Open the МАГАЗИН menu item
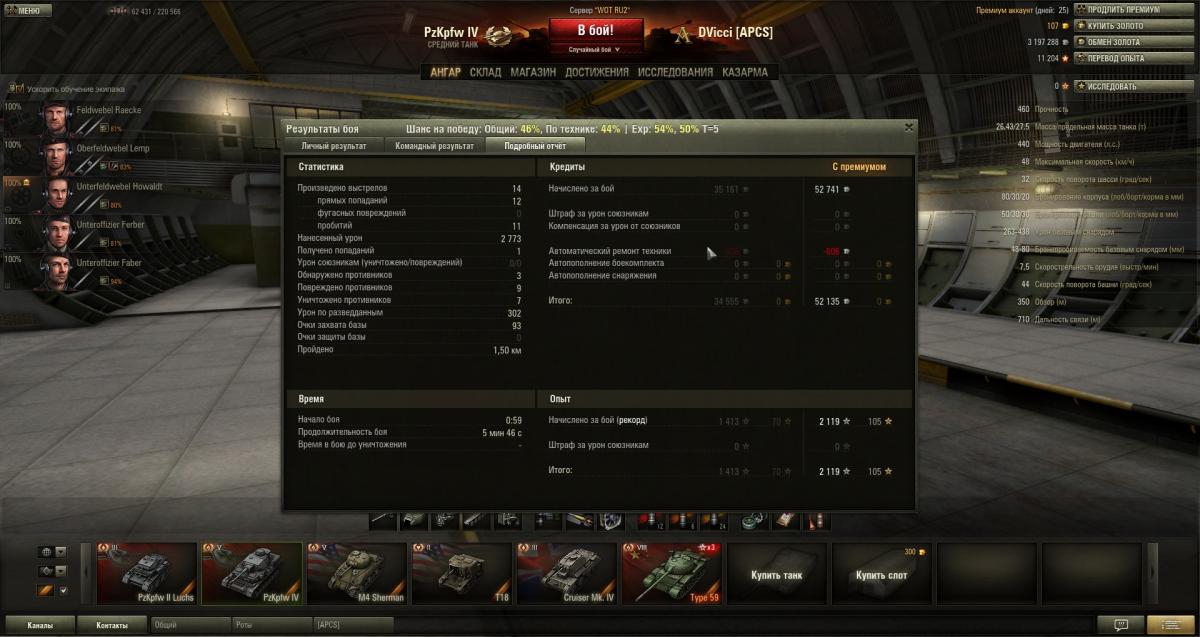Screen dimensions: 1200x637 pos(532,72)
